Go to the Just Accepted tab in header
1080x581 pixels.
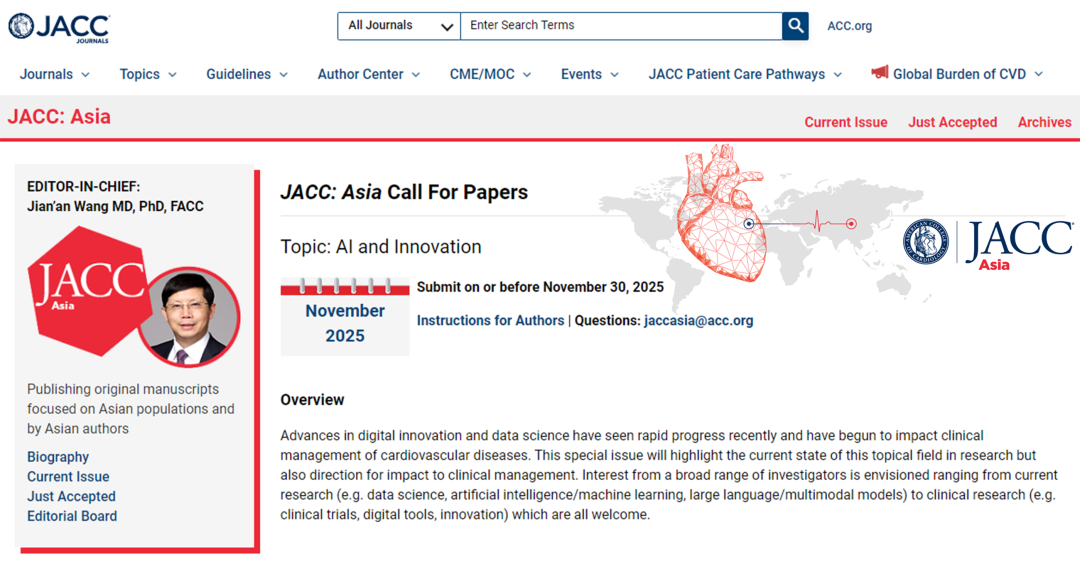(x=952, y=122)
